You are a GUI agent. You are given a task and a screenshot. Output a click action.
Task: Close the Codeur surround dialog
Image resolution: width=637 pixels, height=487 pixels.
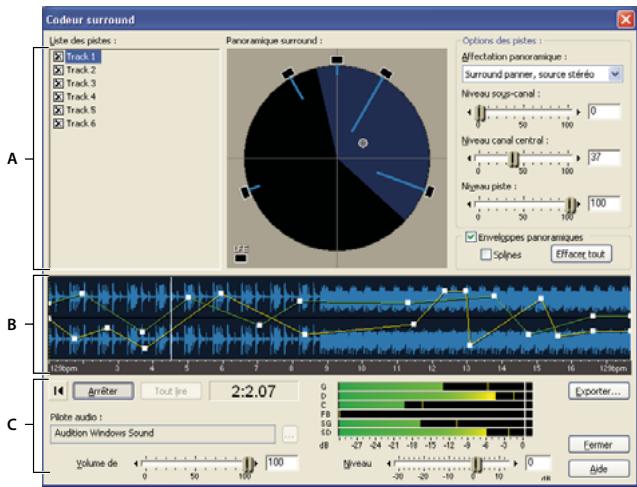click(625, 19)
